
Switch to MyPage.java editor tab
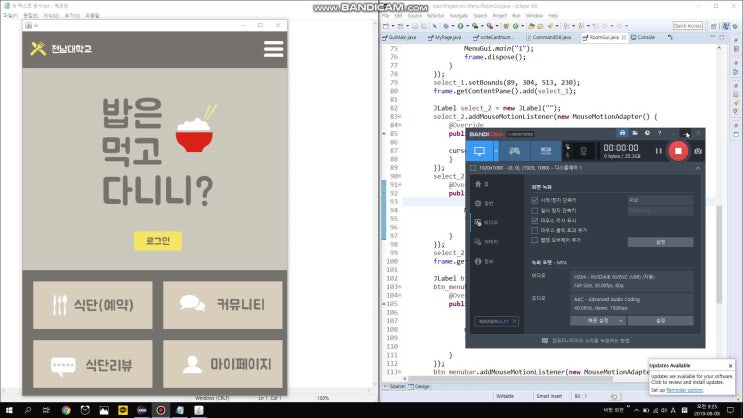[x=444, y=37]
